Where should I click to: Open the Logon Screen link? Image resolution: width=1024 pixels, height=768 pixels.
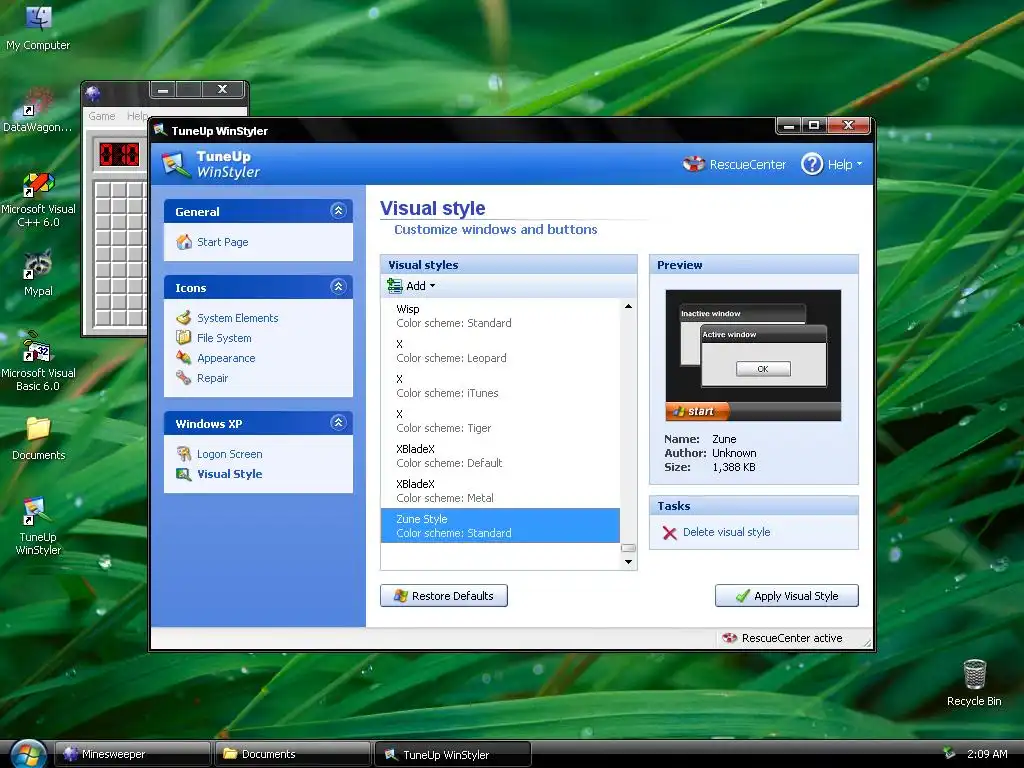pyautogui.click(x=230, y=454)
